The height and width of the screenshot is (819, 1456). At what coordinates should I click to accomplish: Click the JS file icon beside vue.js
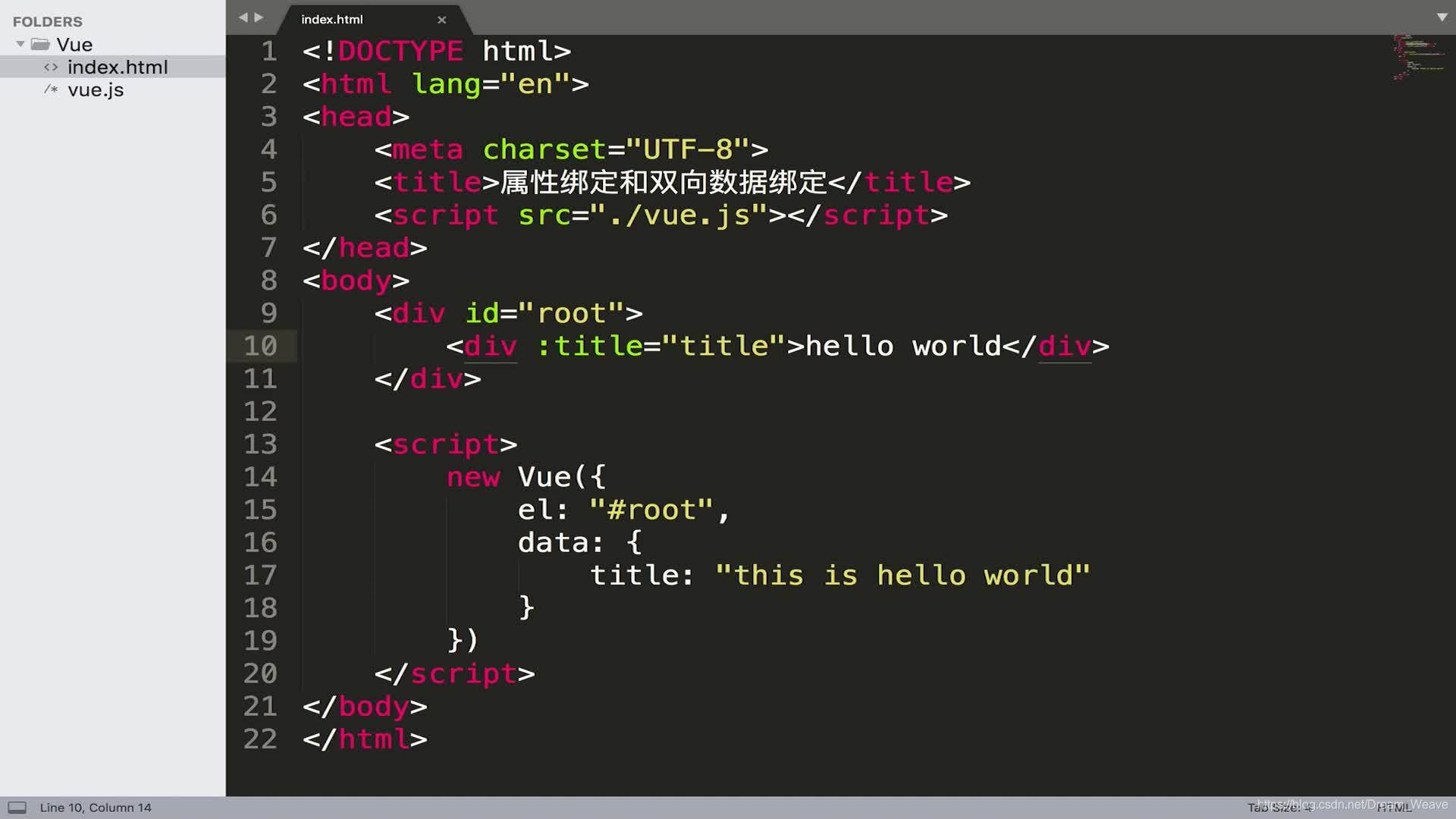51,89
